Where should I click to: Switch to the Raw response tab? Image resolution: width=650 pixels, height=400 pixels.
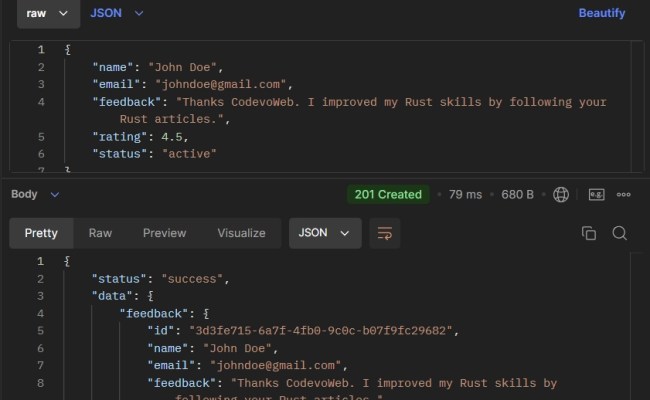[x=100, y=233]
